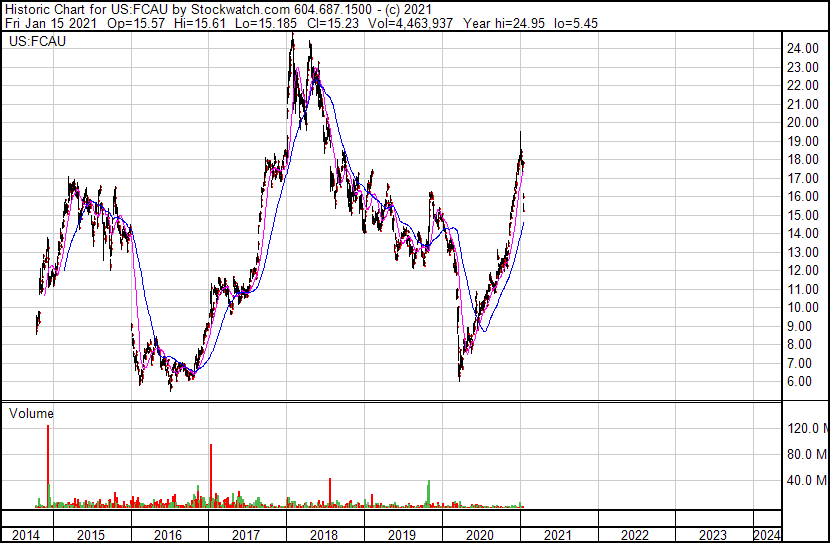Select the 2020 year label

click(480, 535)
